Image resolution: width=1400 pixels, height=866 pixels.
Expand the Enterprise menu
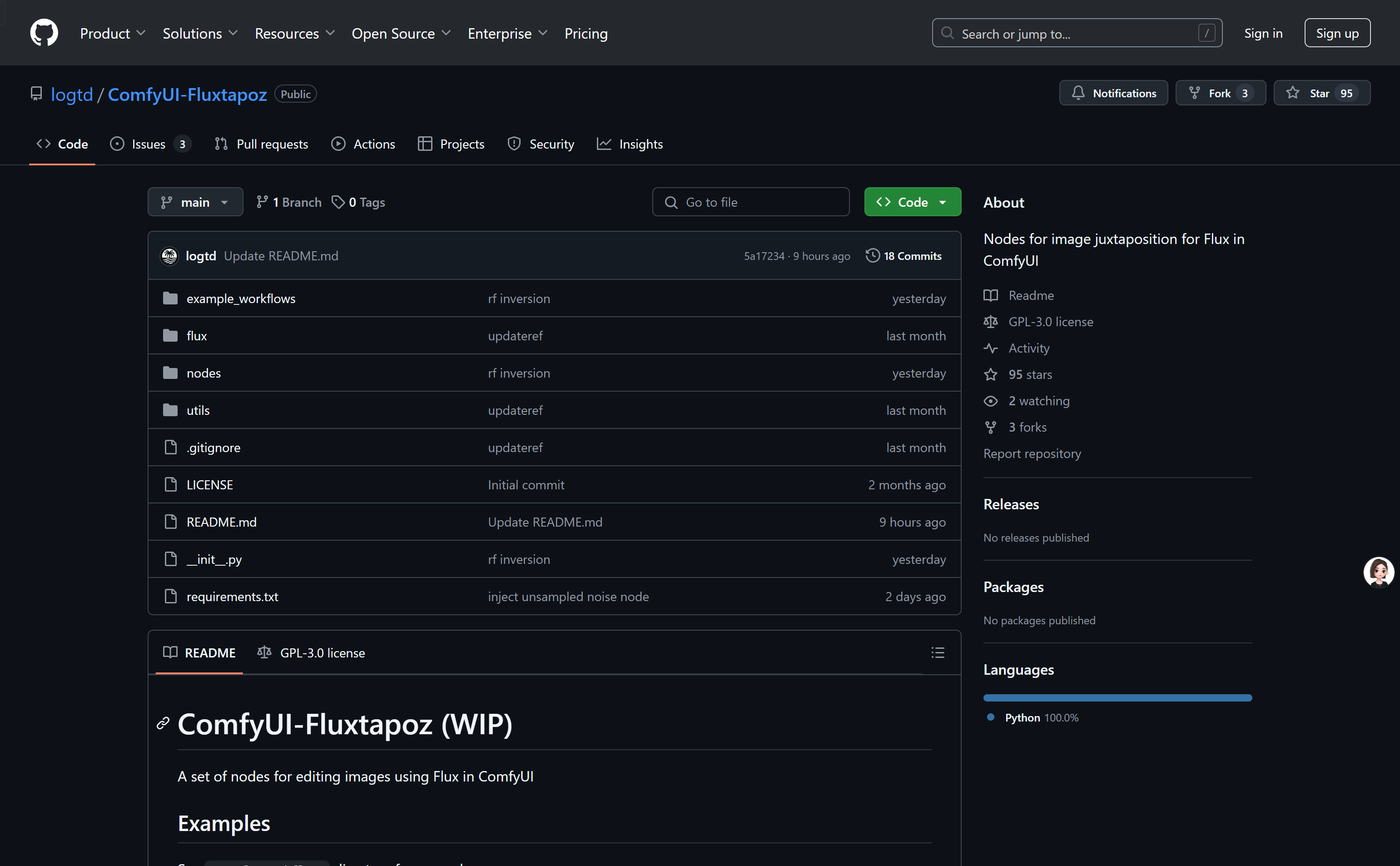click(508, 33)
